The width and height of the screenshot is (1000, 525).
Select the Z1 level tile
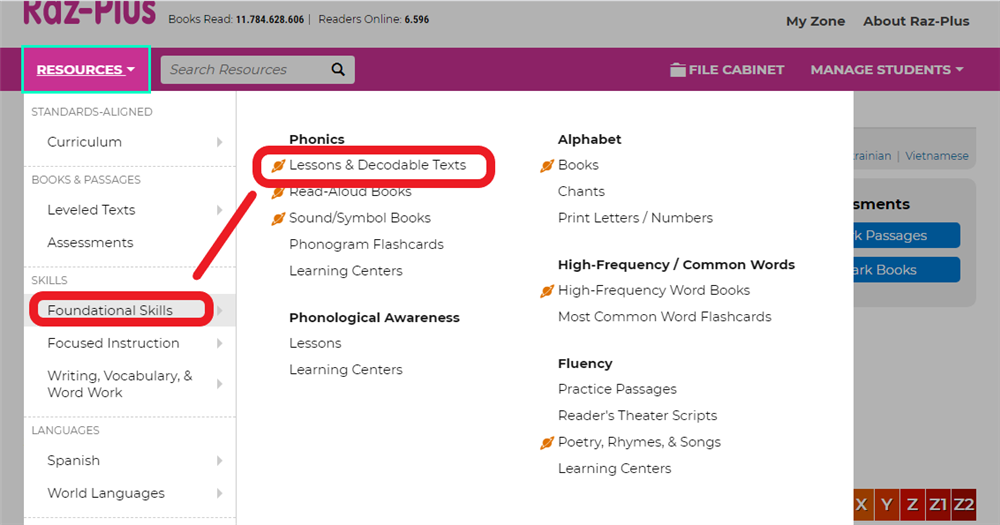pos(937,505)
